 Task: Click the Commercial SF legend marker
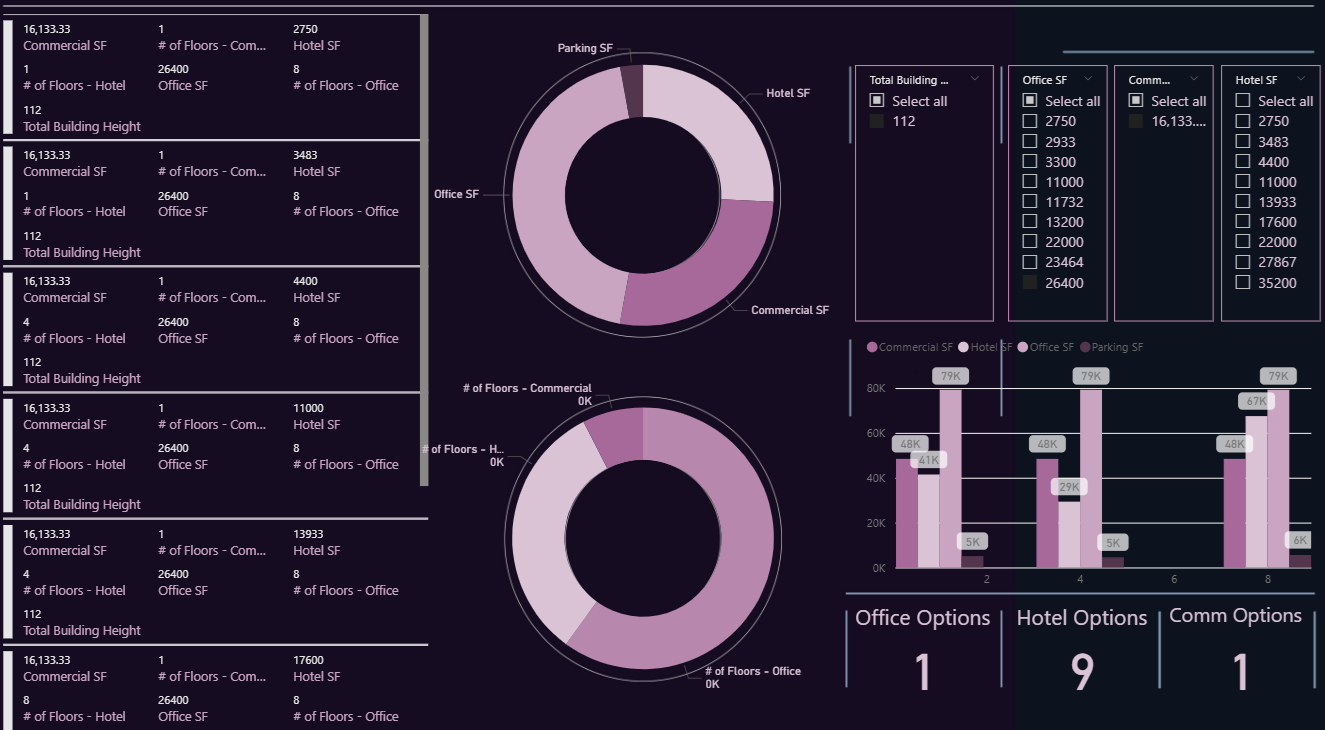tap(872, 347)
